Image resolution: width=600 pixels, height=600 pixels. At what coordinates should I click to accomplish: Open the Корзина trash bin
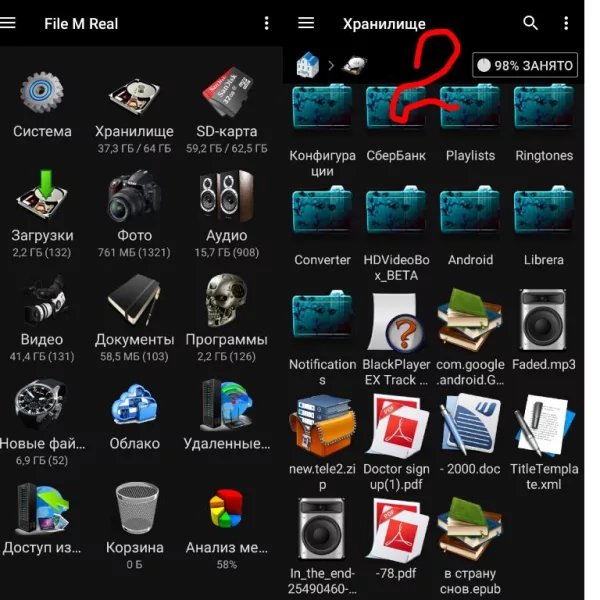(x=137, y=508)
